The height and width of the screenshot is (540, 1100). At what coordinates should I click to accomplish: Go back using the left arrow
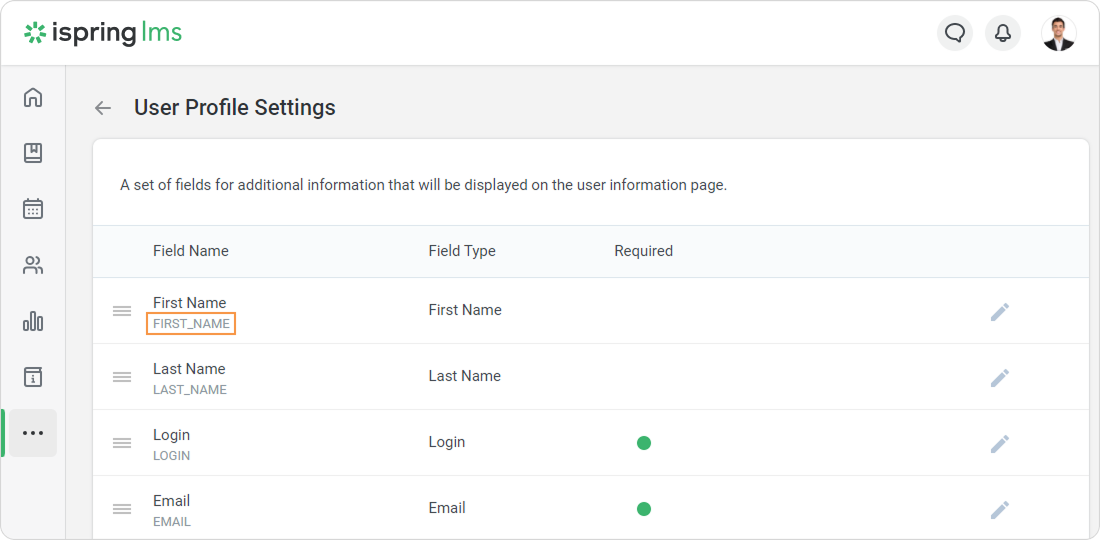pyautogui.click(x=103, y=108)
